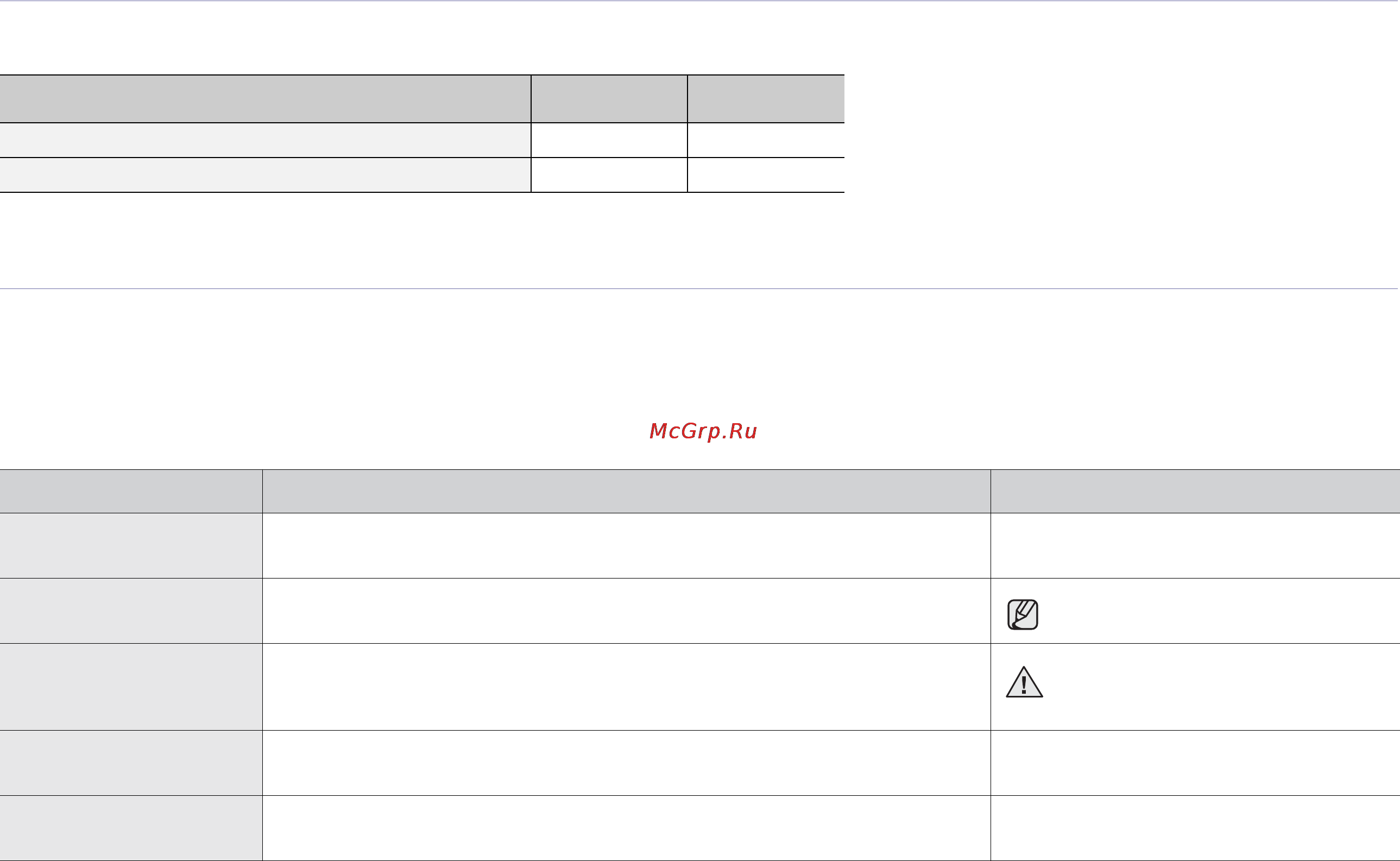The width and height of the screenshot is (1400, 861).
Task: Select the middle header cell of upper table
Action: (609, 98)
